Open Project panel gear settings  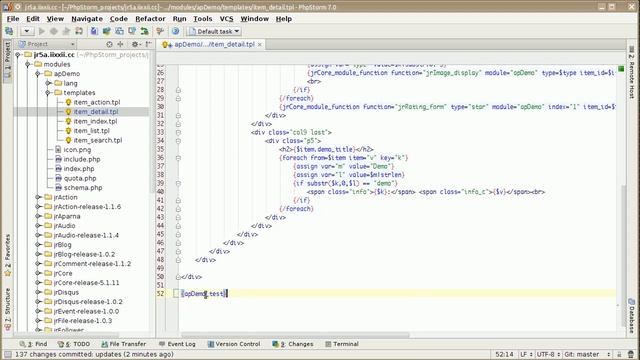pos(135,44)
